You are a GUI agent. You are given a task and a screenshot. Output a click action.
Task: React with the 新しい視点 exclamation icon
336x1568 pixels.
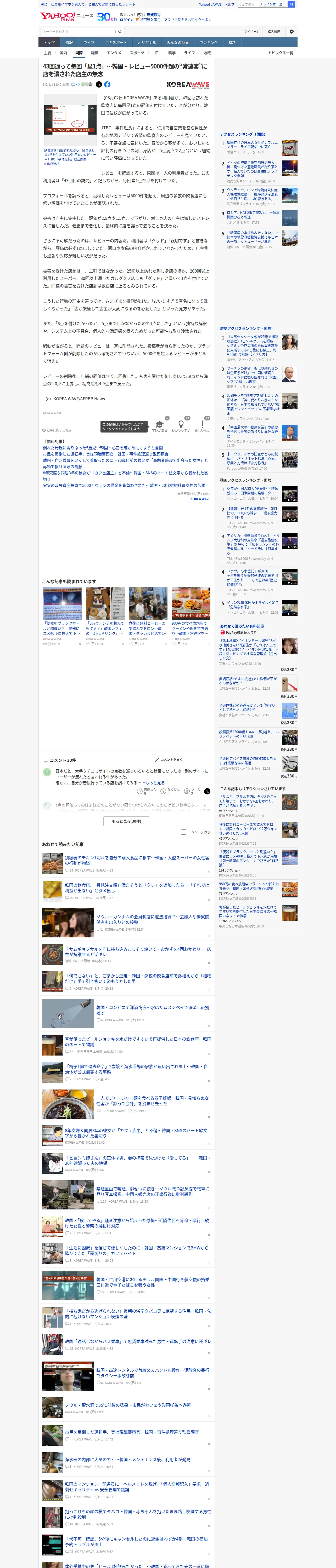pos(203,424)
